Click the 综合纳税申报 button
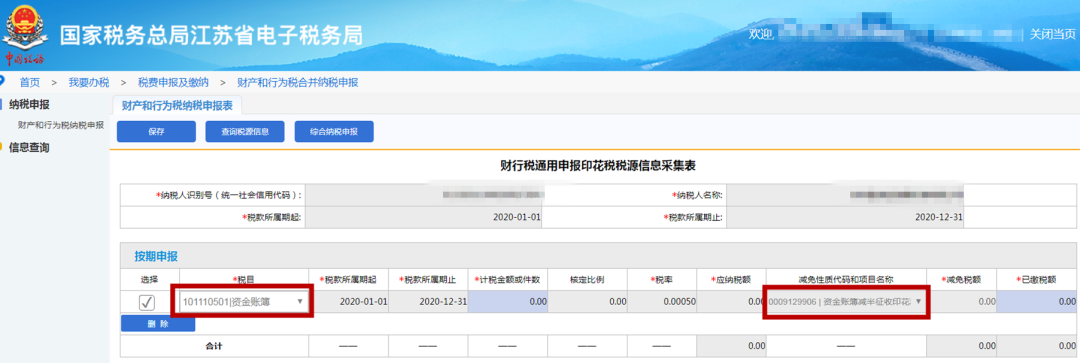This screenshot has width=1080, height=363. (x=334, y=132)
